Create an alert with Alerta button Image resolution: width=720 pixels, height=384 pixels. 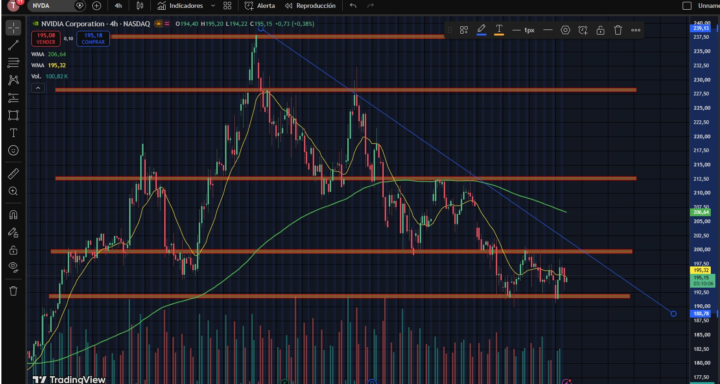coord(260,6)
